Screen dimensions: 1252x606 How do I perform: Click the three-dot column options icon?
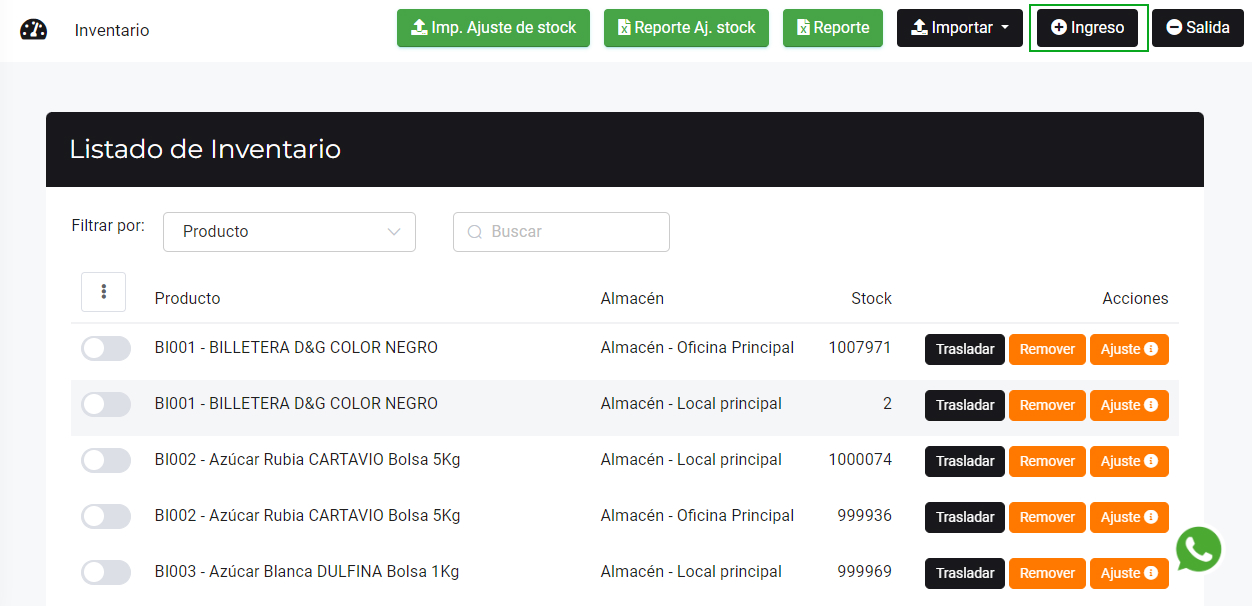point(103,292)
